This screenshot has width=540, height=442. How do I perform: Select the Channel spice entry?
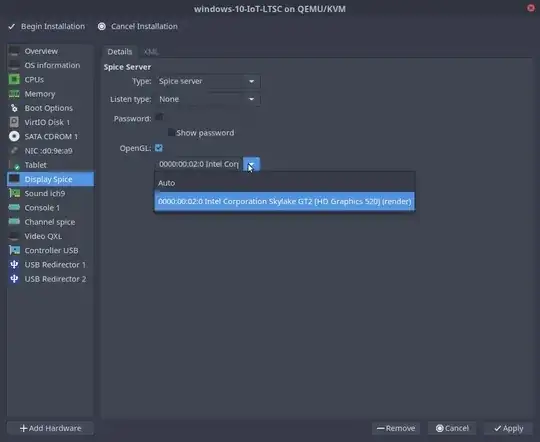pyautogui.click(x=50, y=222)
